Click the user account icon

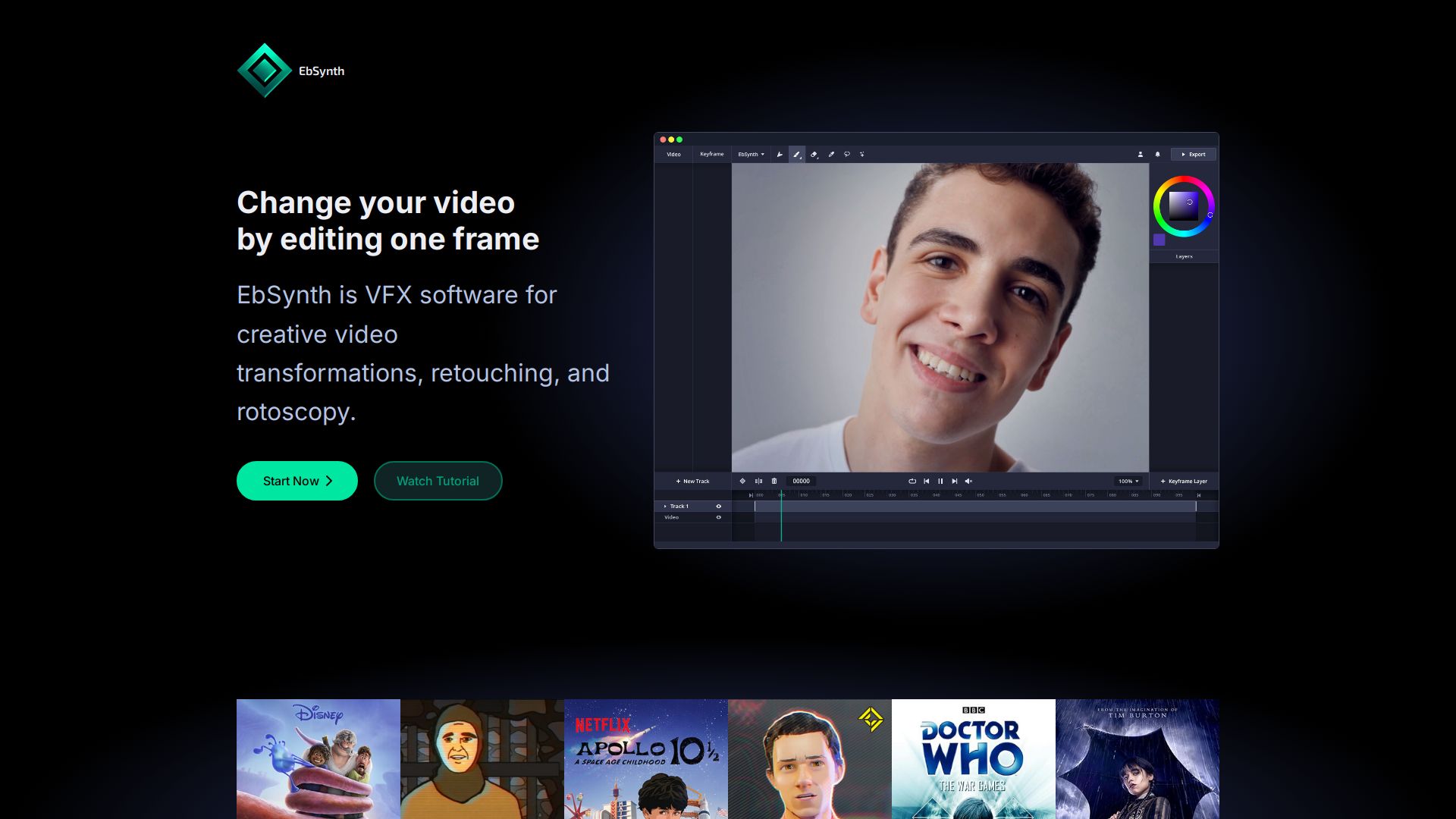point(1140,155)
